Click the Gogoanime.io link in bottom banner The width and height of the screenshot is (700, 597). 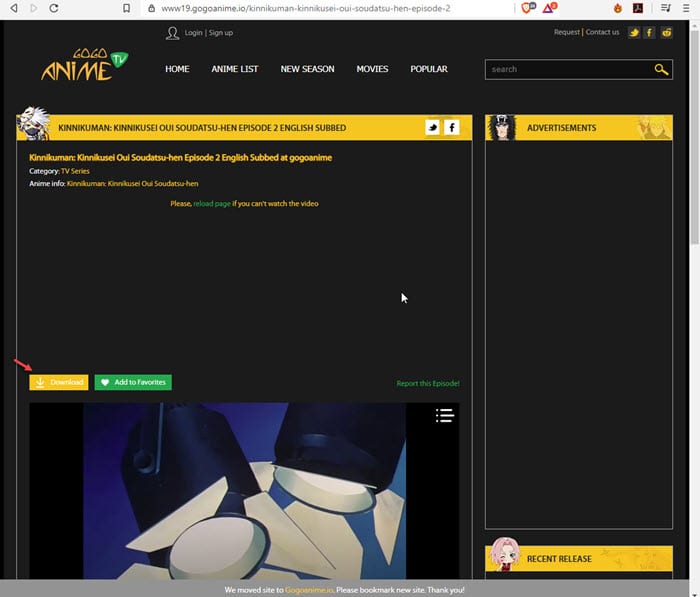309,590
